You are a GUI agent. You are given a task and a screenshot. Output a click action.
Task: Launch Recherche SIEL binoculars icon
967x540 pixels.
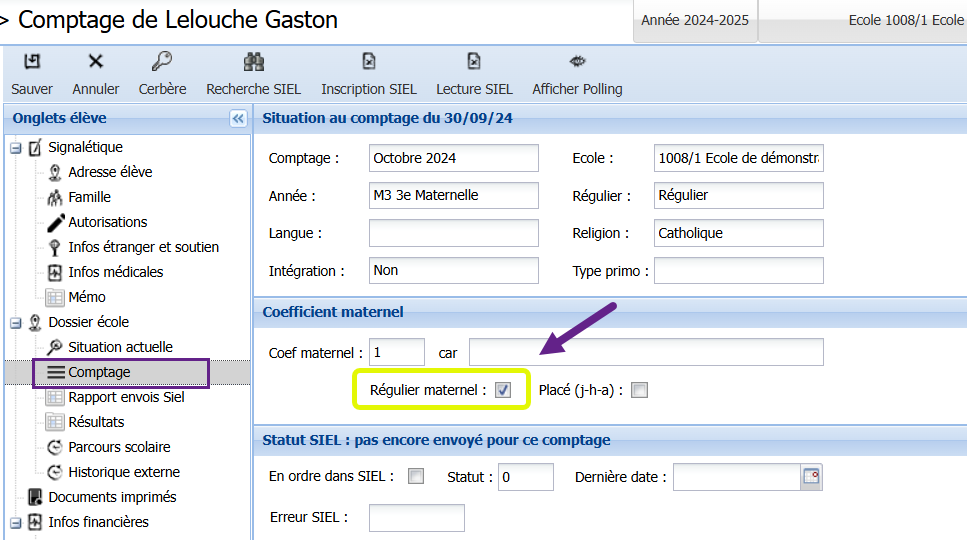pyautogui.click(x=253, y=62)
